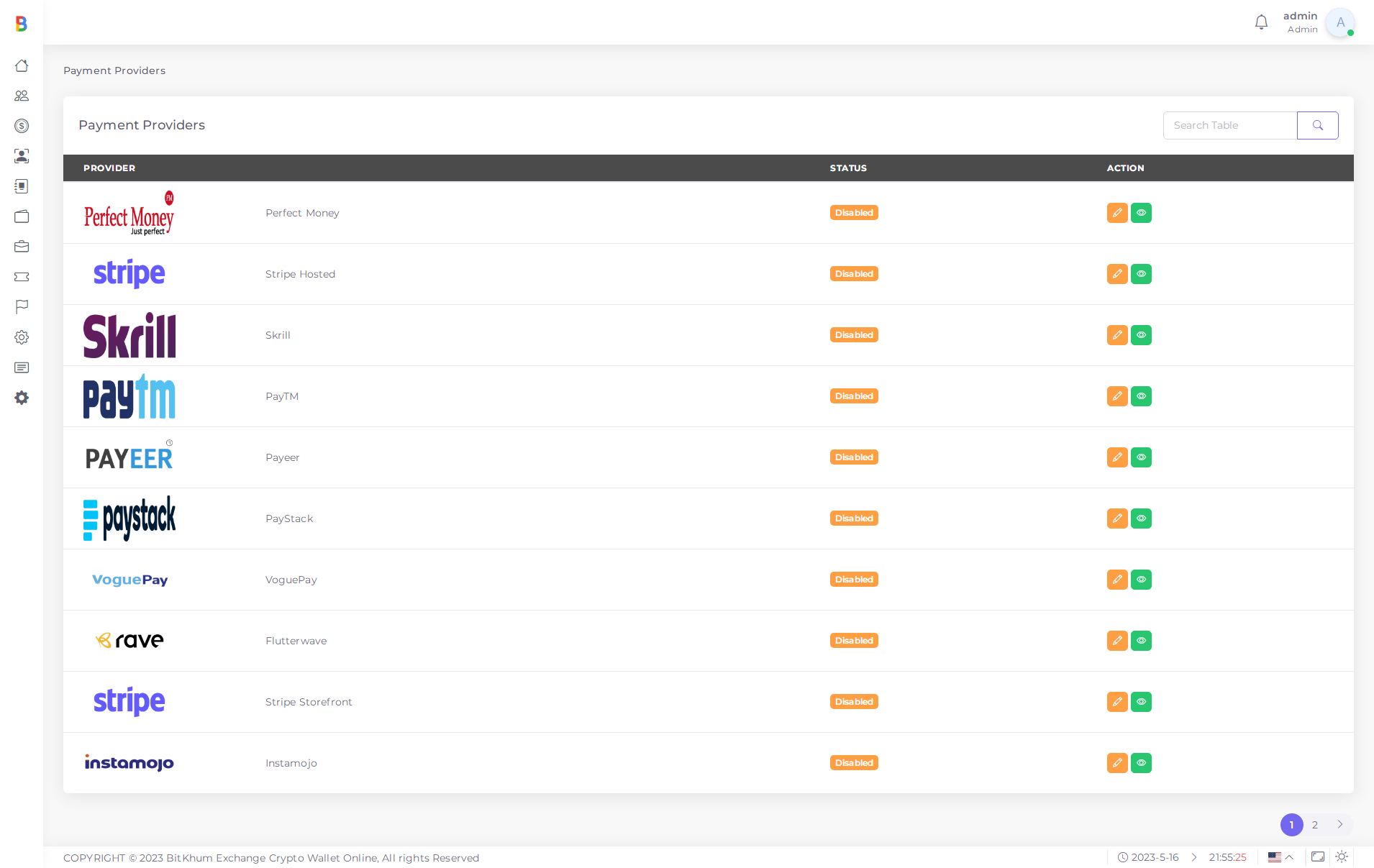Viewport: 1374px width, 868px height.
Task: Edit the Instamojo provider
Action: (x=1117, y=763)
